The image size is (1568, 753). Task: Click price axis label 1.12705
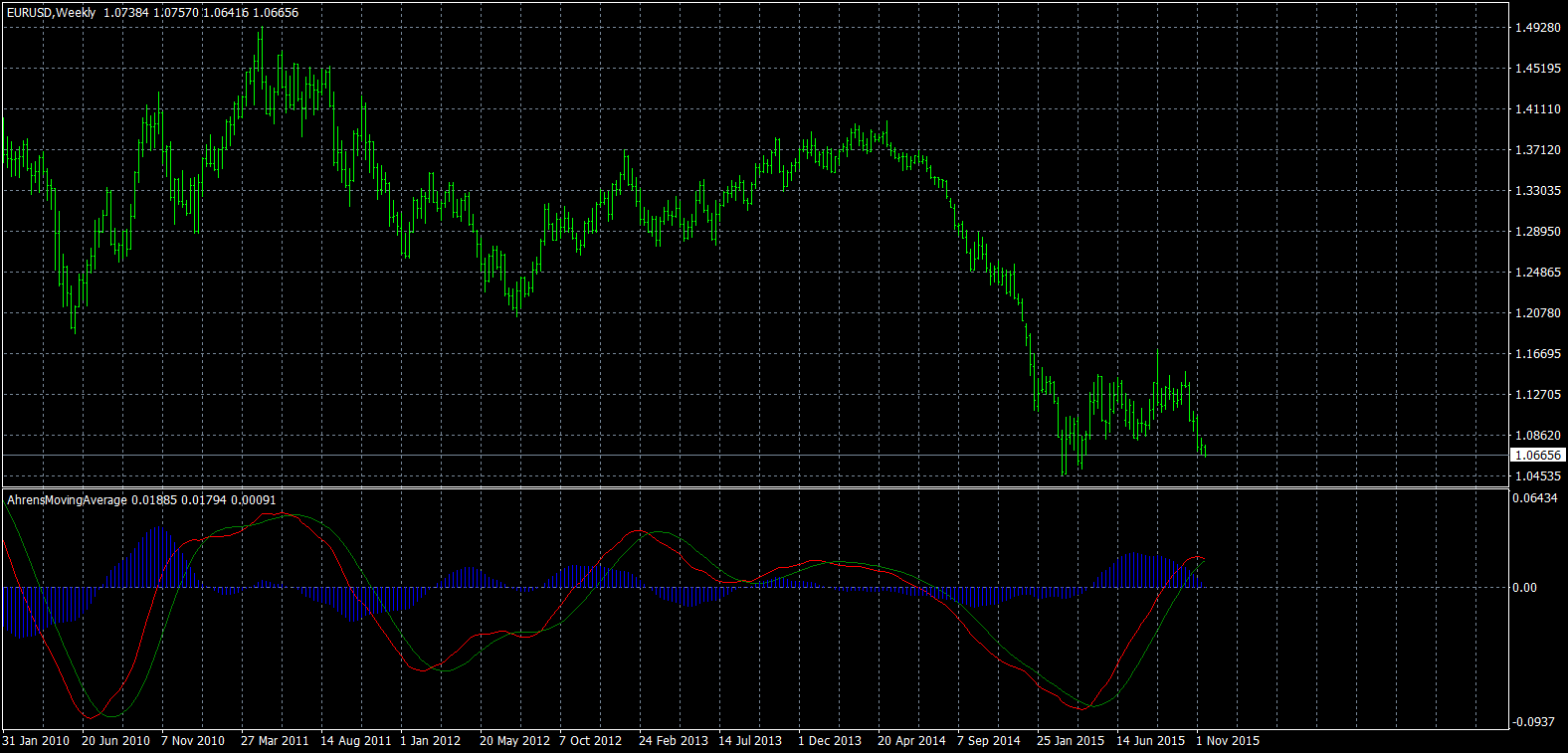point(1537,395)
